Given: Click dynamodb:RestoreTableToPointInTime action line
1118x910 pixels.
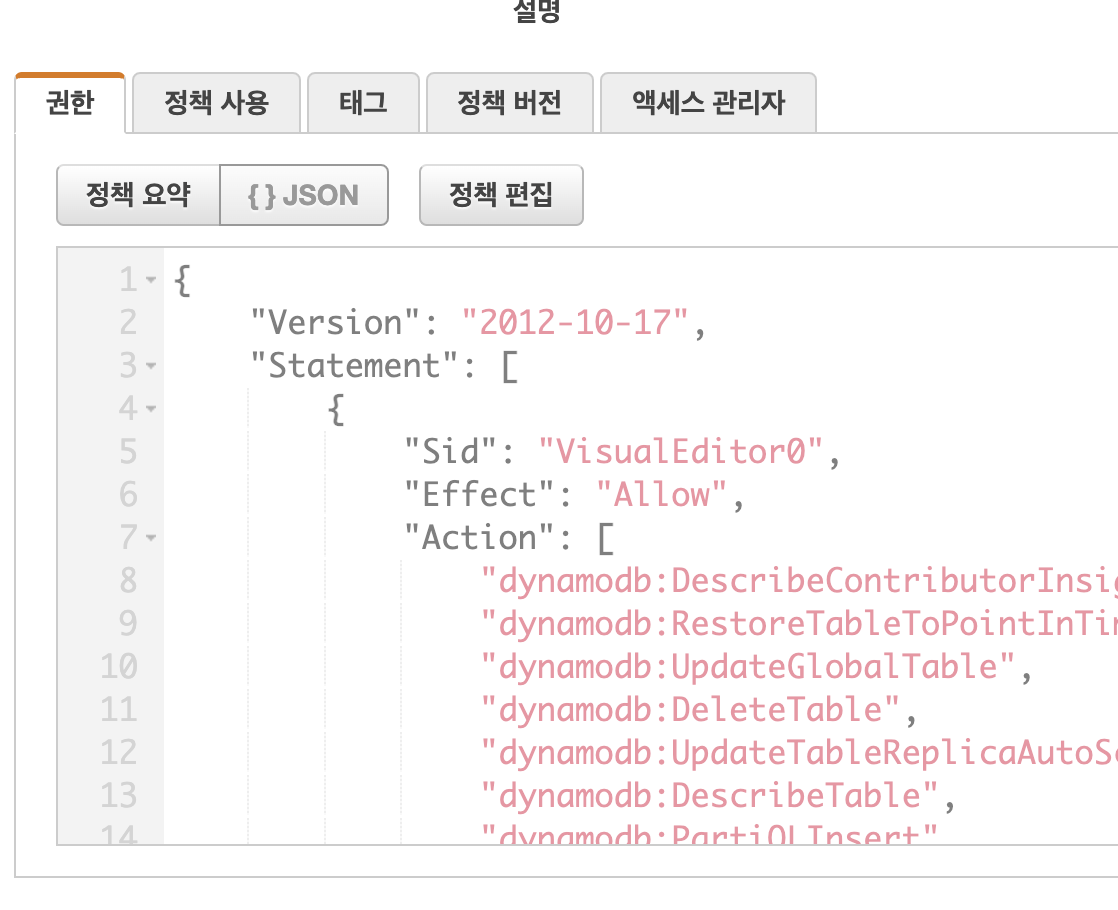Looking at the screenshot, I should tap(799, 624).
